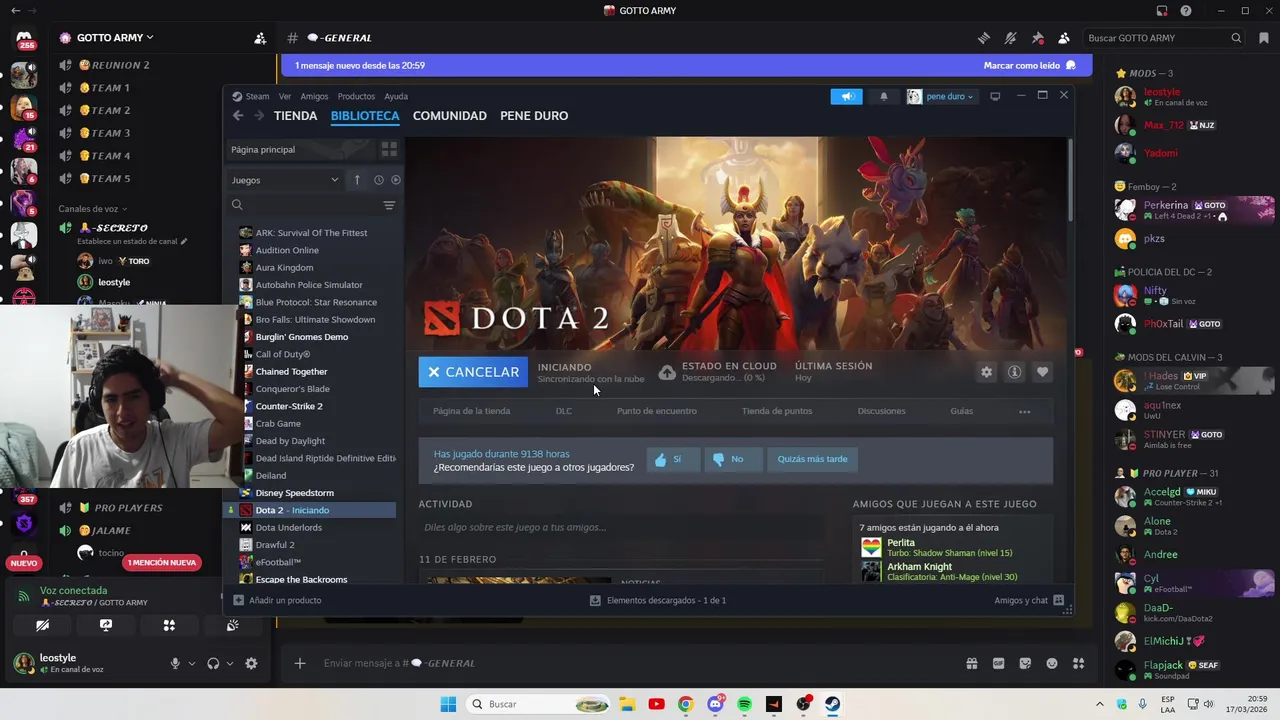
Task: Show ready-to-play games icon in Steam sidebar
Action: click(396, 180)
